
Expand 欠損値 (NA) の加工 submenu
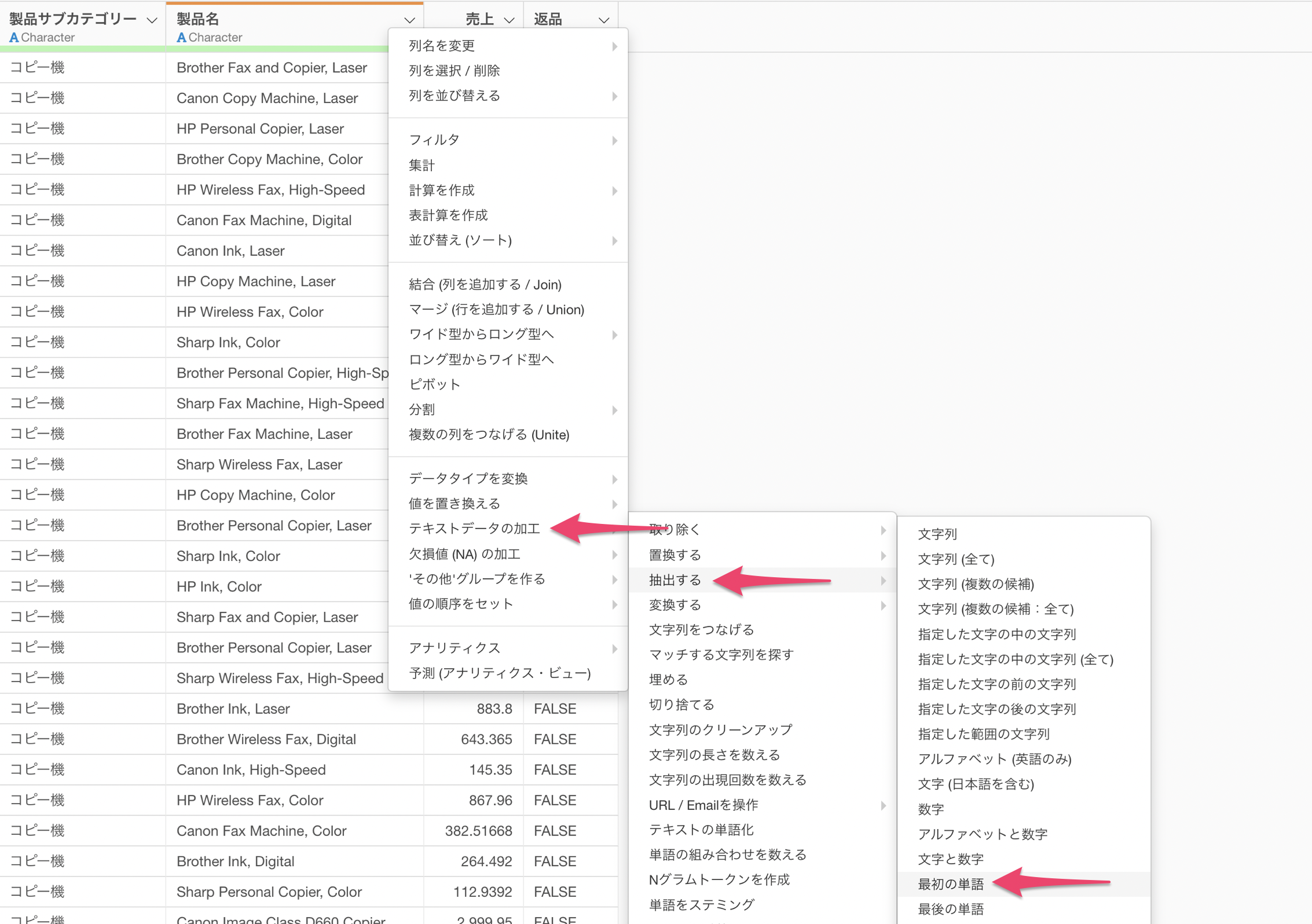[508, 554]
